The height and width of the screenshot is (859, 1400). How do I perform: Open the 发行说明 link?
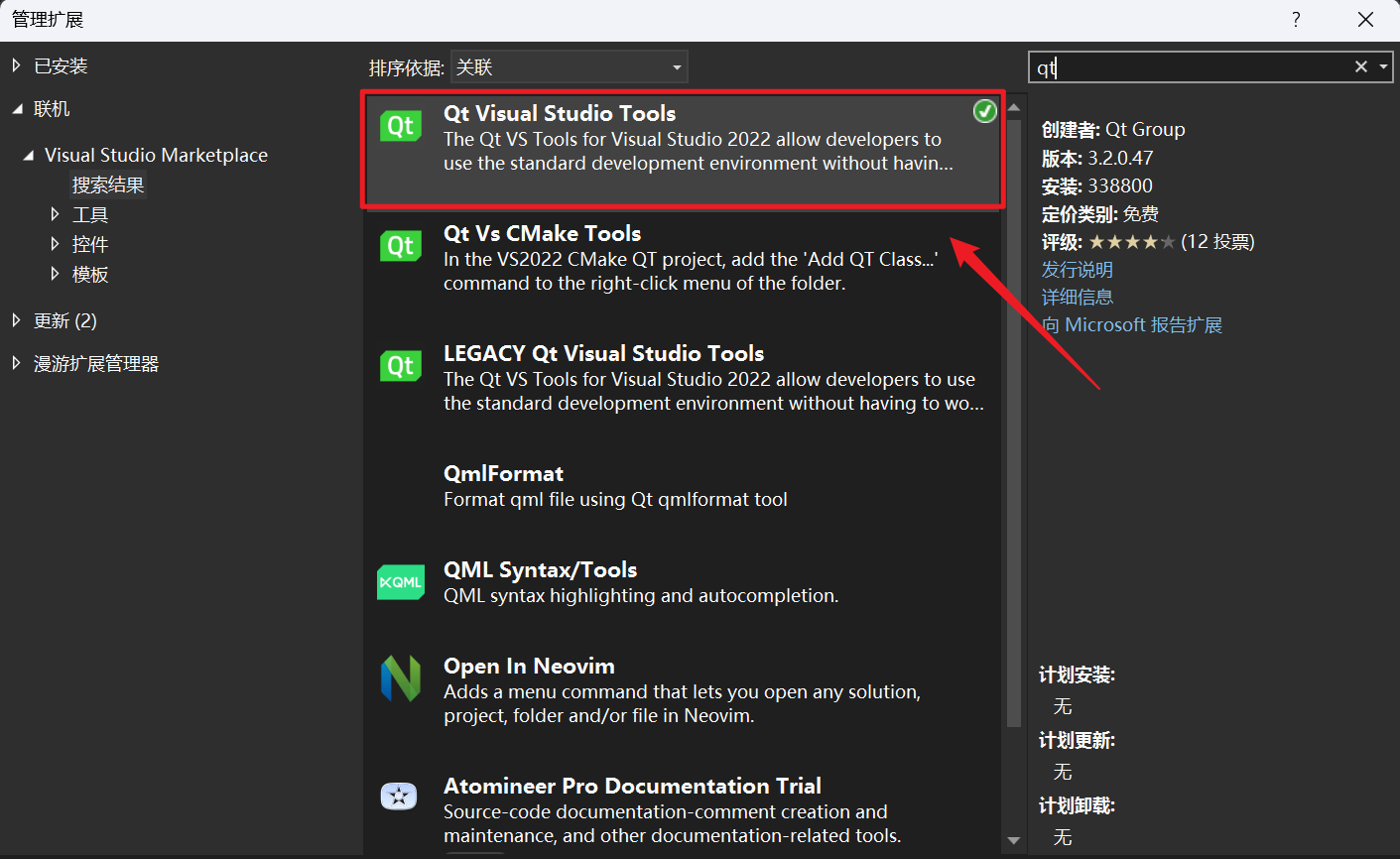click(1077, 269)
